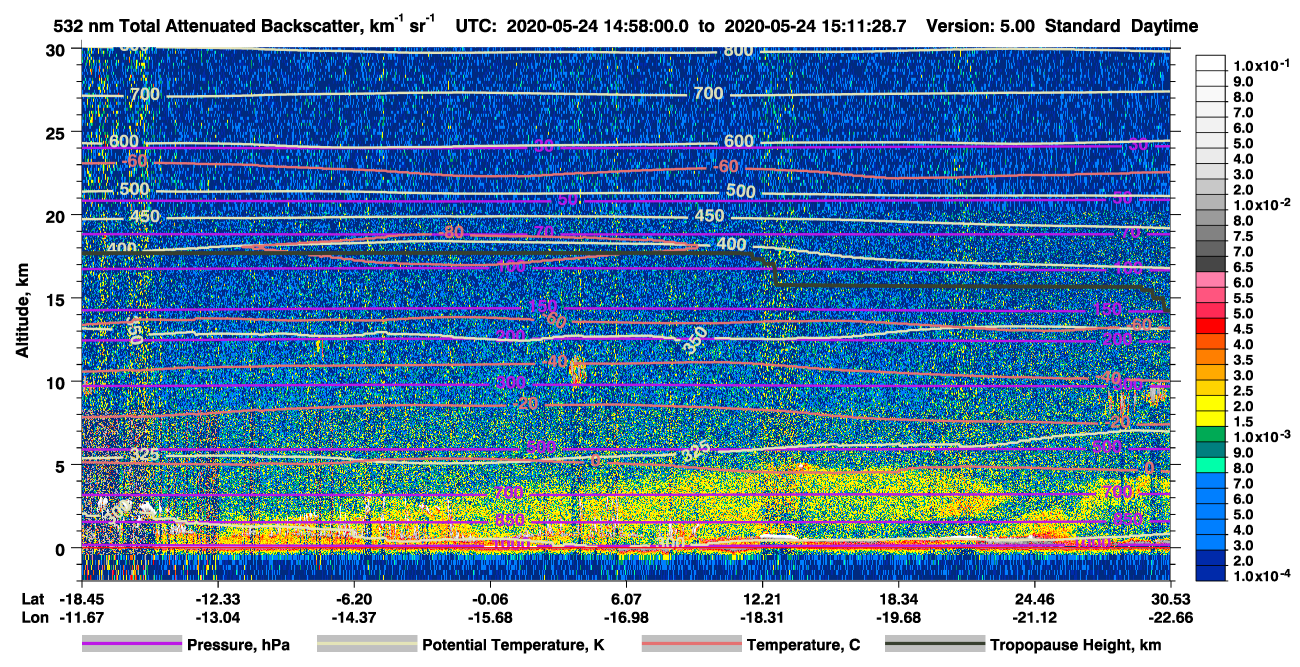
Task: Click the yellow Potential Temperature legend line sample
Action: 367,645
